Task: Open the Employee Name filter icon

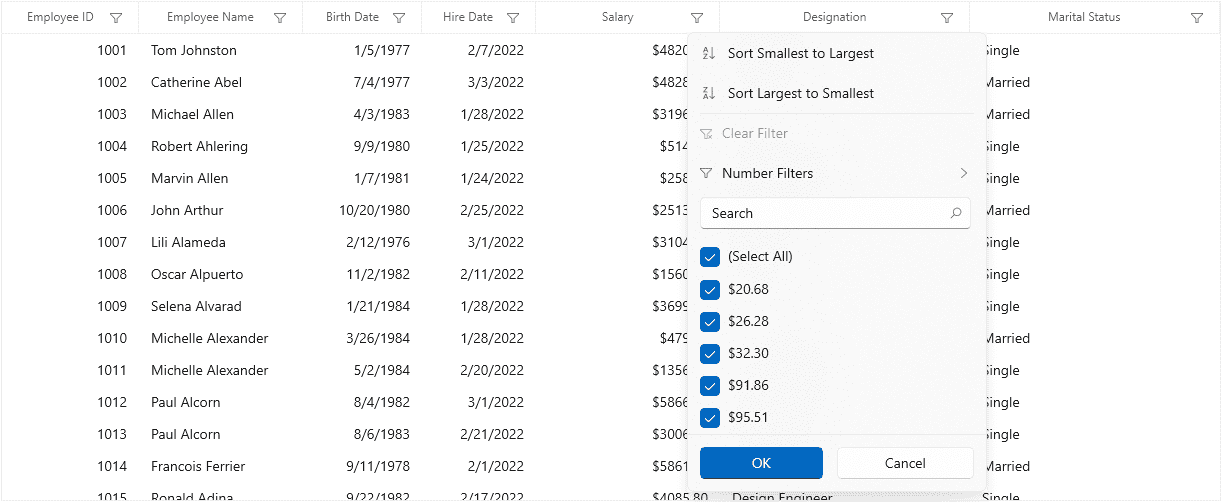Action: click(280, 18)
